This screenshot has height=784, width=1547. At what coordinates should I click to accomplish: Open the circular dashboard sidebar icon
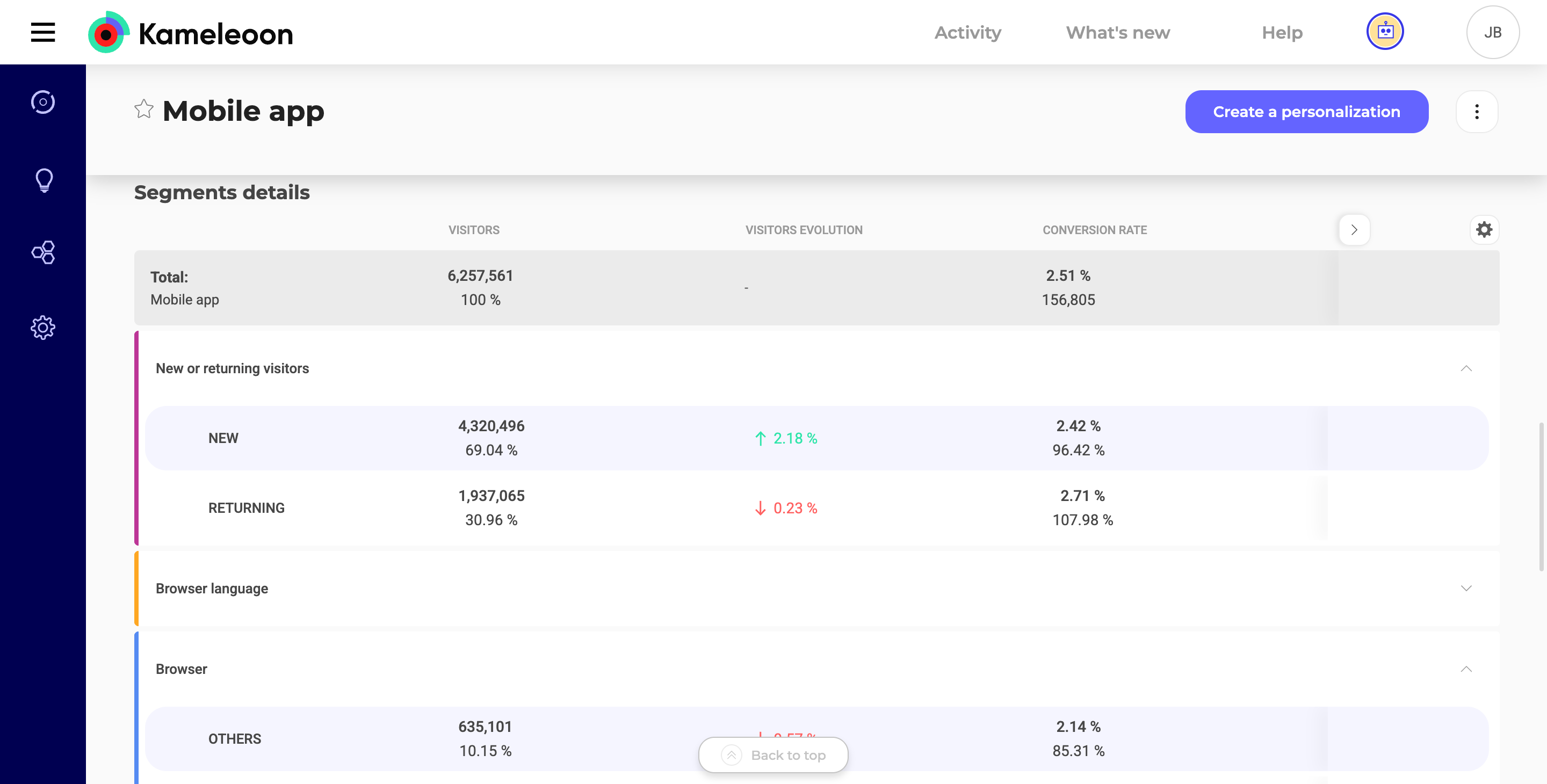click(42, 102)
